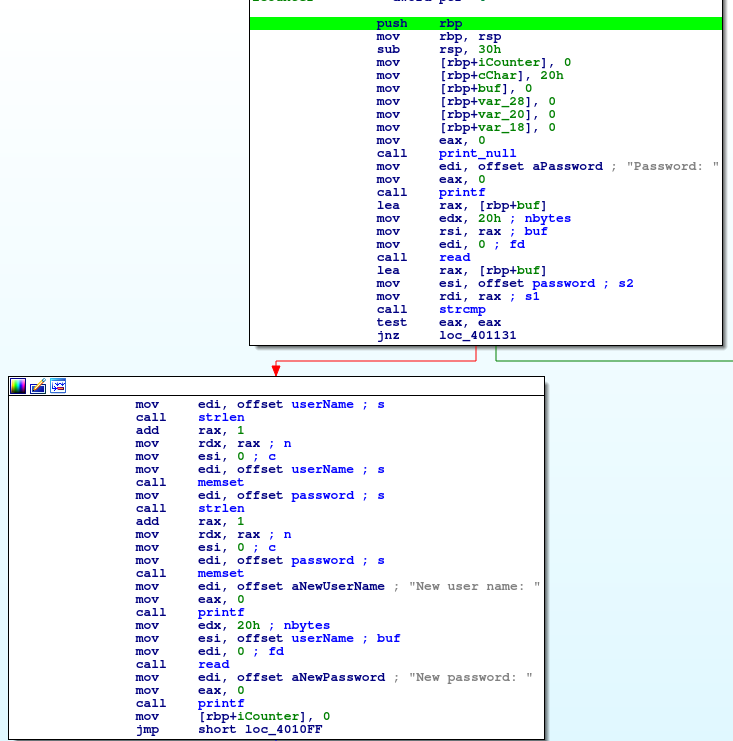Follow the strcmp call target

pyautogui.click(x=462, y=310)
